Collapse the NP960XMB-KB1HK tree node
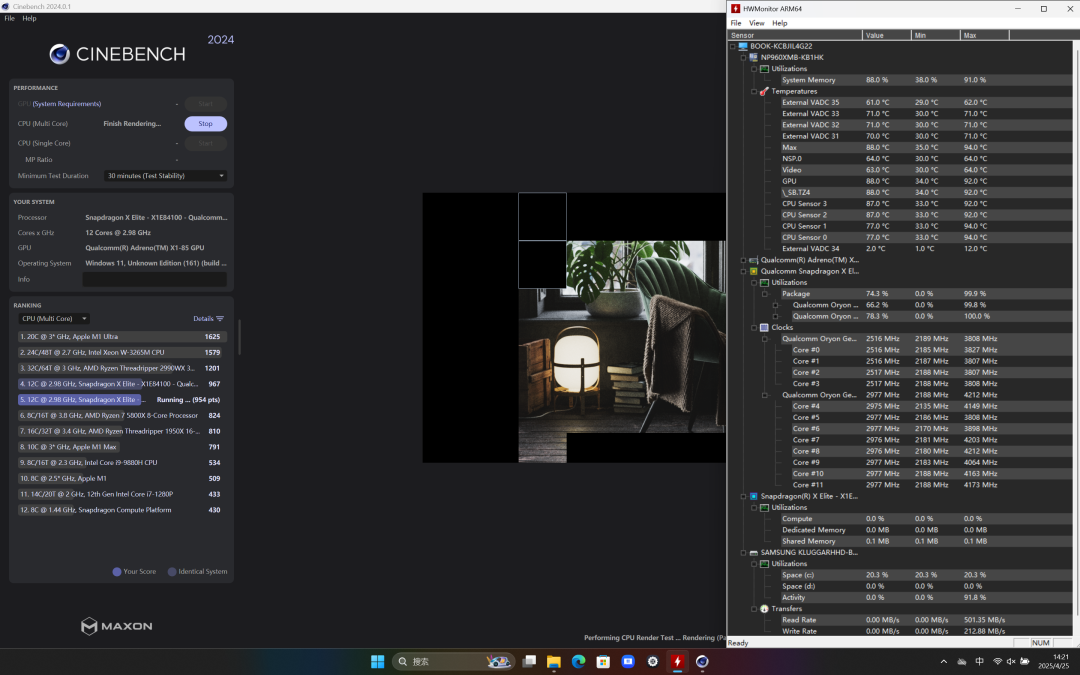 (743, 57)
